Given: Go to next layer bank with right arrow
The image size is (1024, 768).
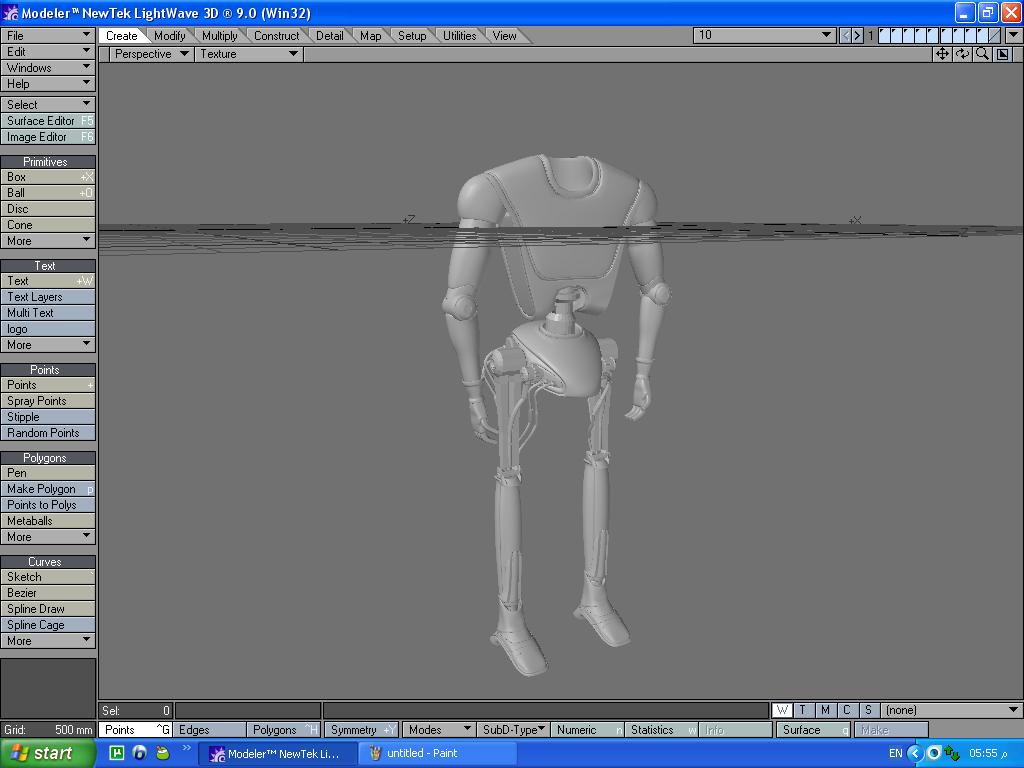Looking at the screenshot, I should pos(857,35).
